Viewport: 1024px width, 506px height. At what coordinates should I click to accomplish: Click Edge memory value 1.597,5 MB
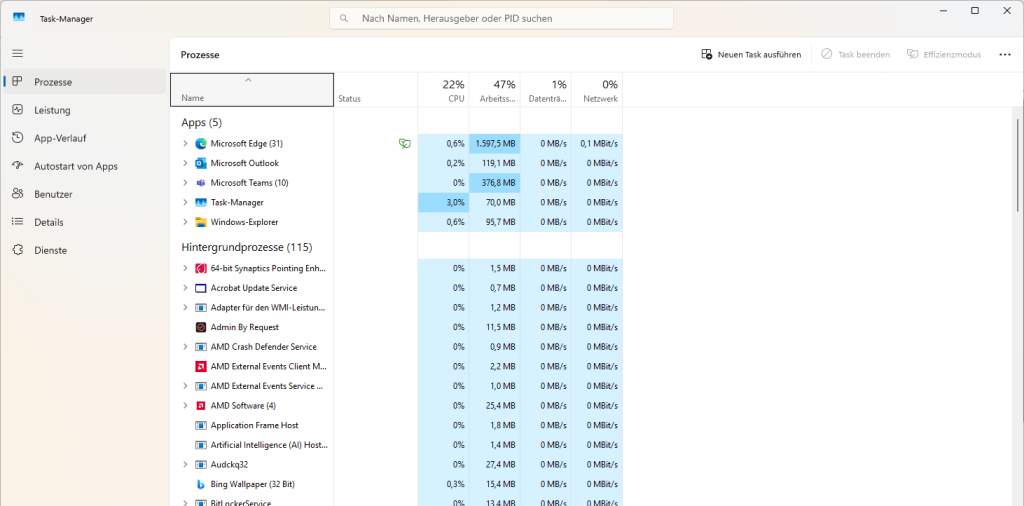(494, 144)
